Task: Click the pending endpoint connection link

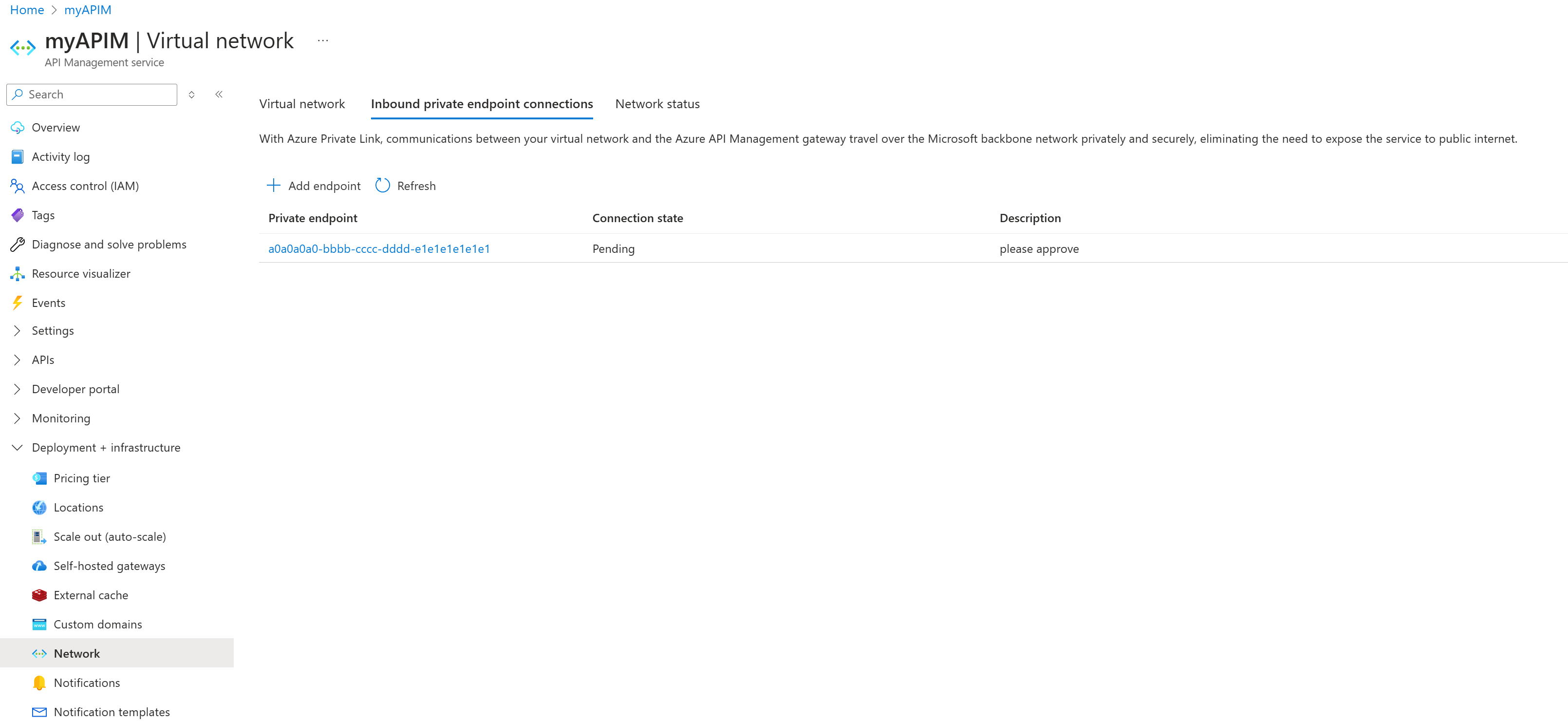Action: [x=380, y=248]
